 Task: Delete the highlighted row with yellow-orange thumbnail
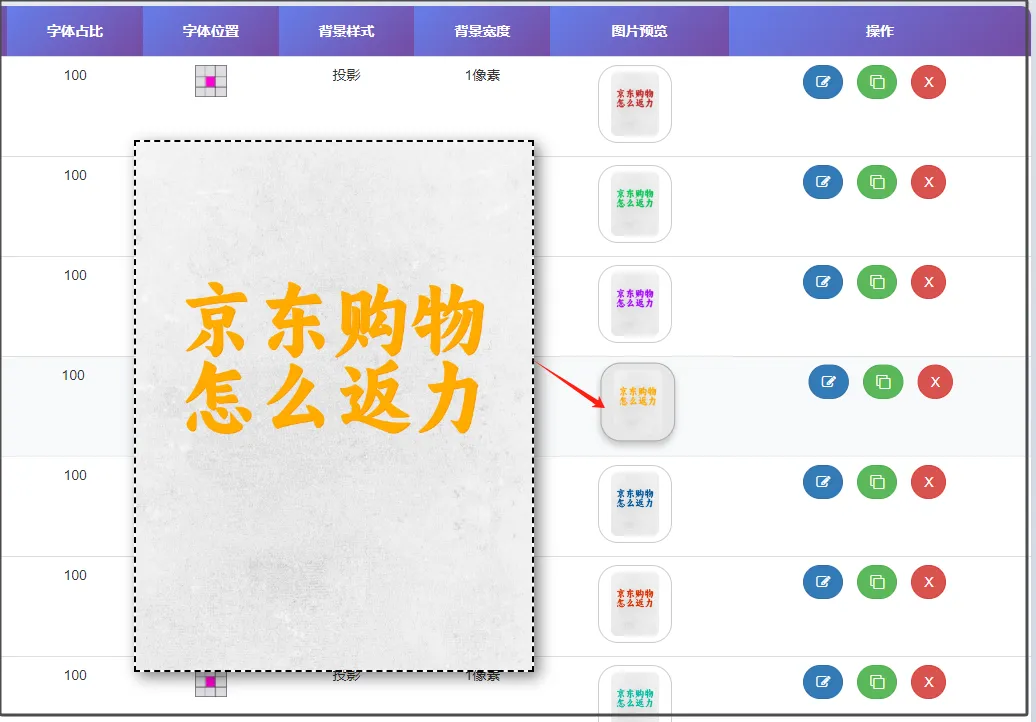935,382
